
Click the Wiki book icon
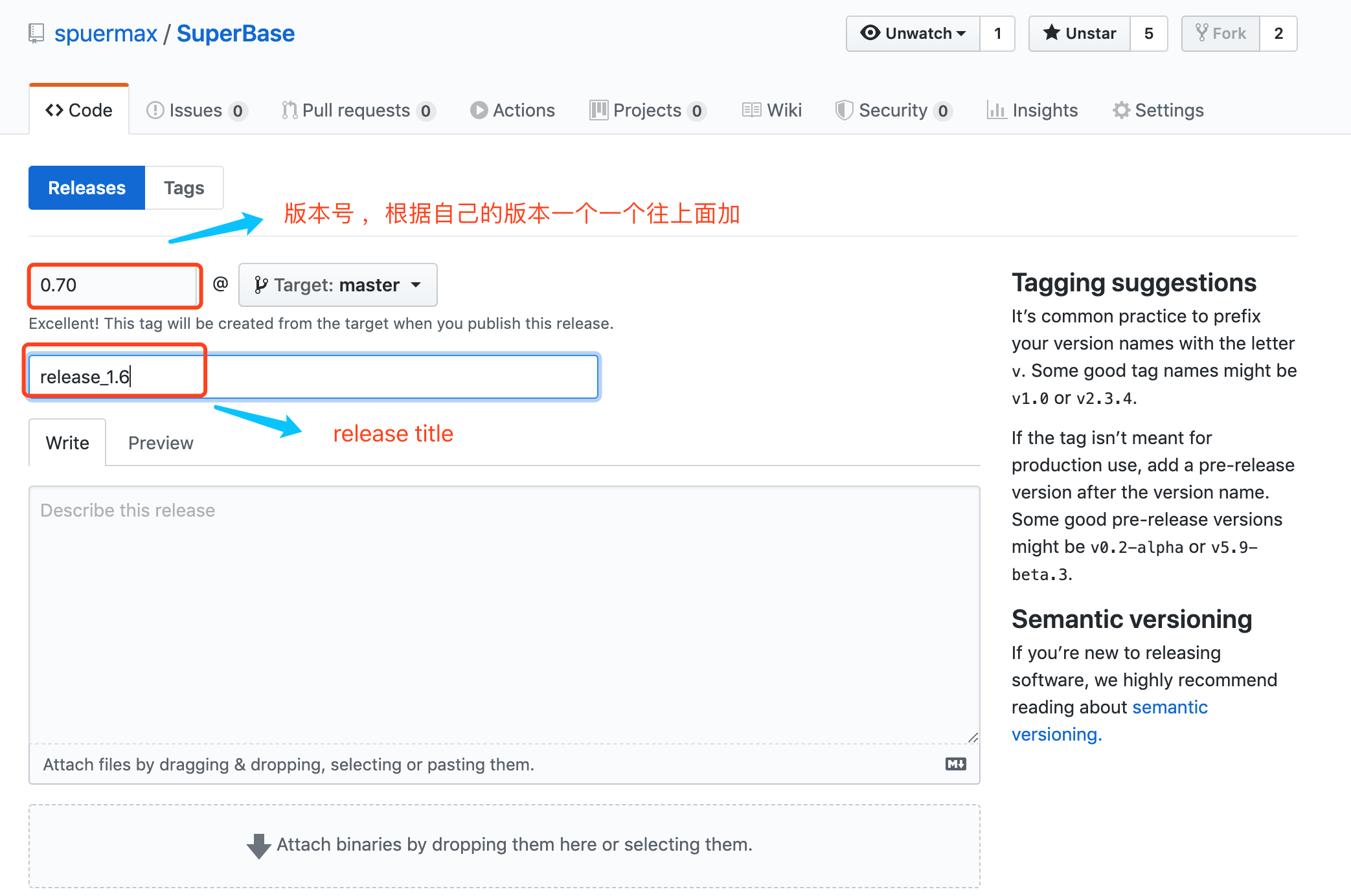pyautogui.click(x=751, y=110)
